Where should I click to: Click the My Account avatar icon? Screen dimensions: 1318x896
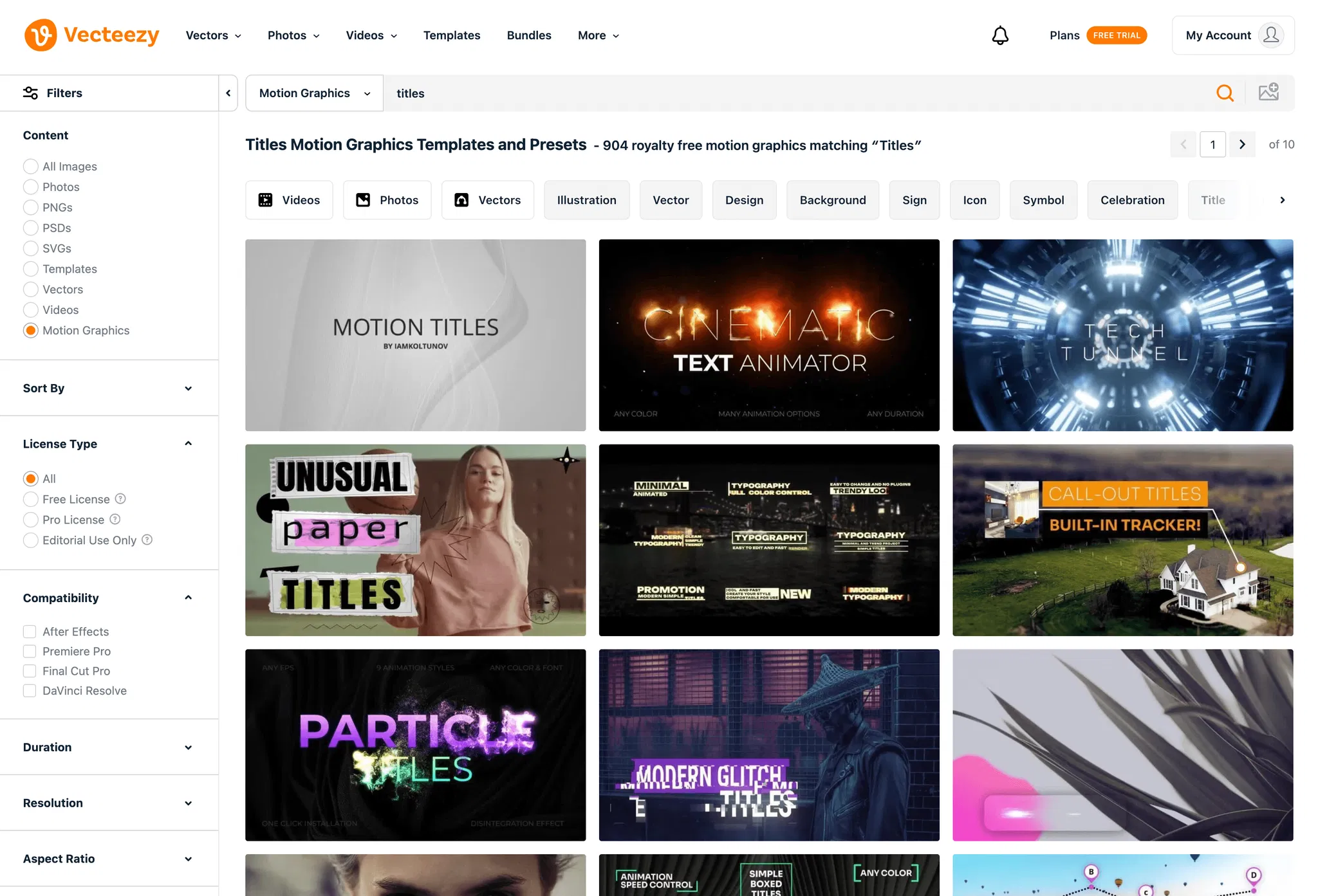point(1270,35)
